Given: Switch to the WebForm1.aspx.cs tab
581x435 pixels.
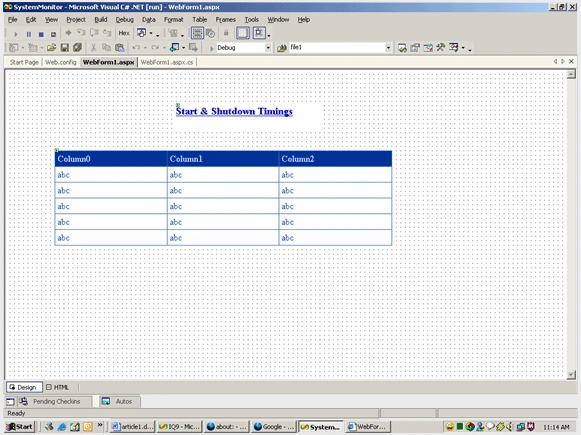Looking at the screenshot, I should [x=167, y=62].
